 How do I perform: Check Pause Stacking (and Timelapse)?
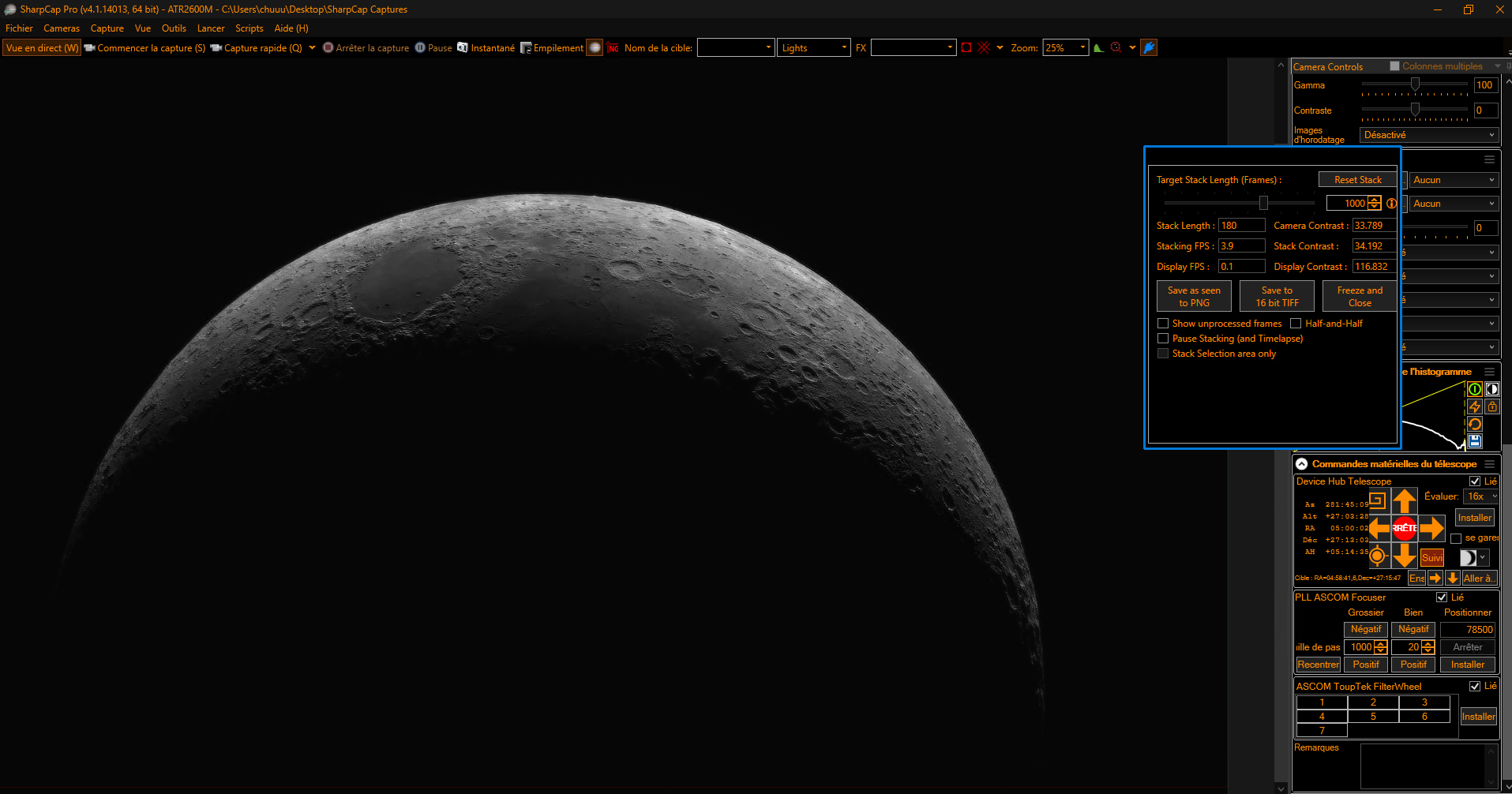tap(1163, 339)
